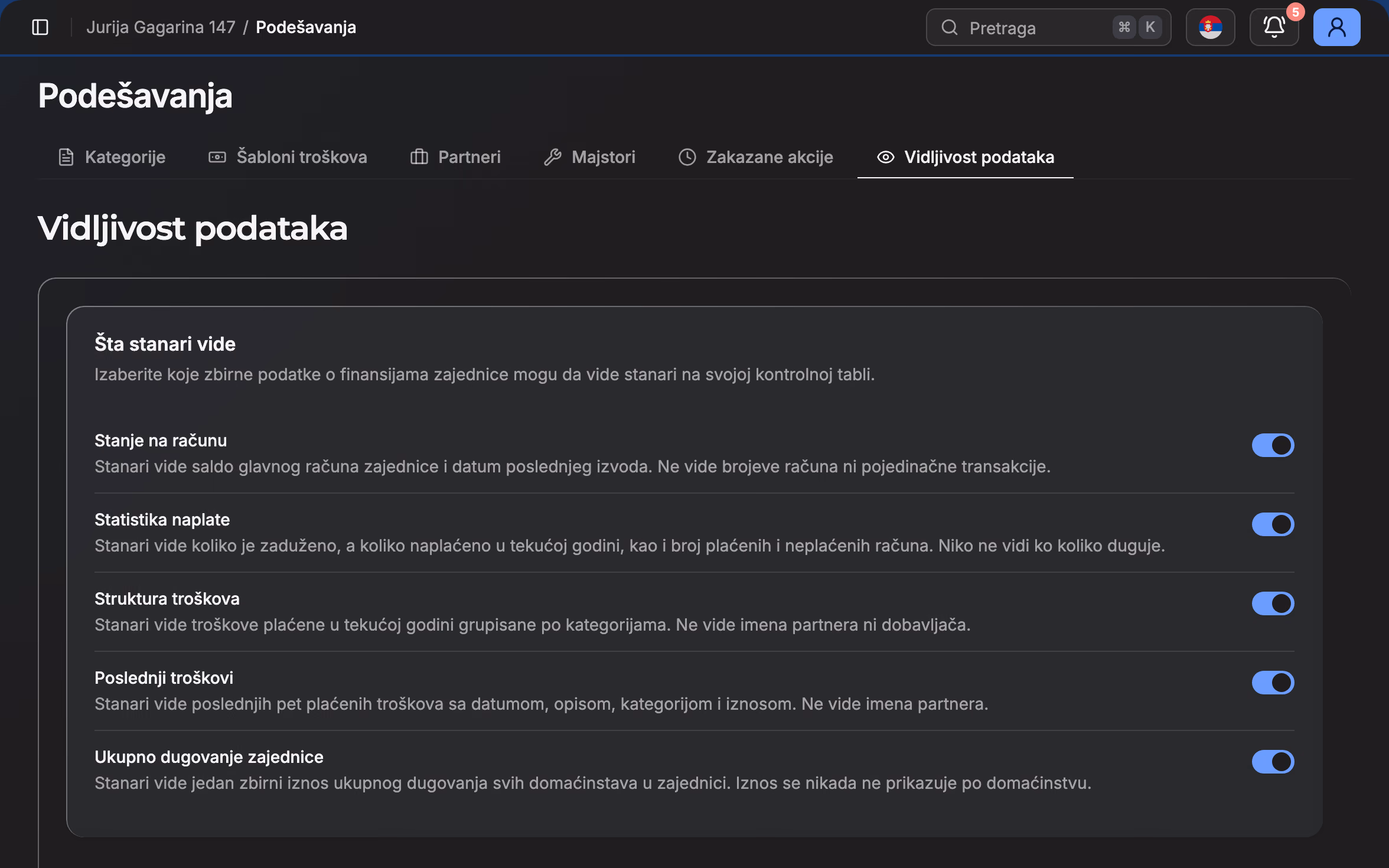Screen dimensions: 1389x868
Task: Click the Majstori wrench icon
Action: (552, 157)
